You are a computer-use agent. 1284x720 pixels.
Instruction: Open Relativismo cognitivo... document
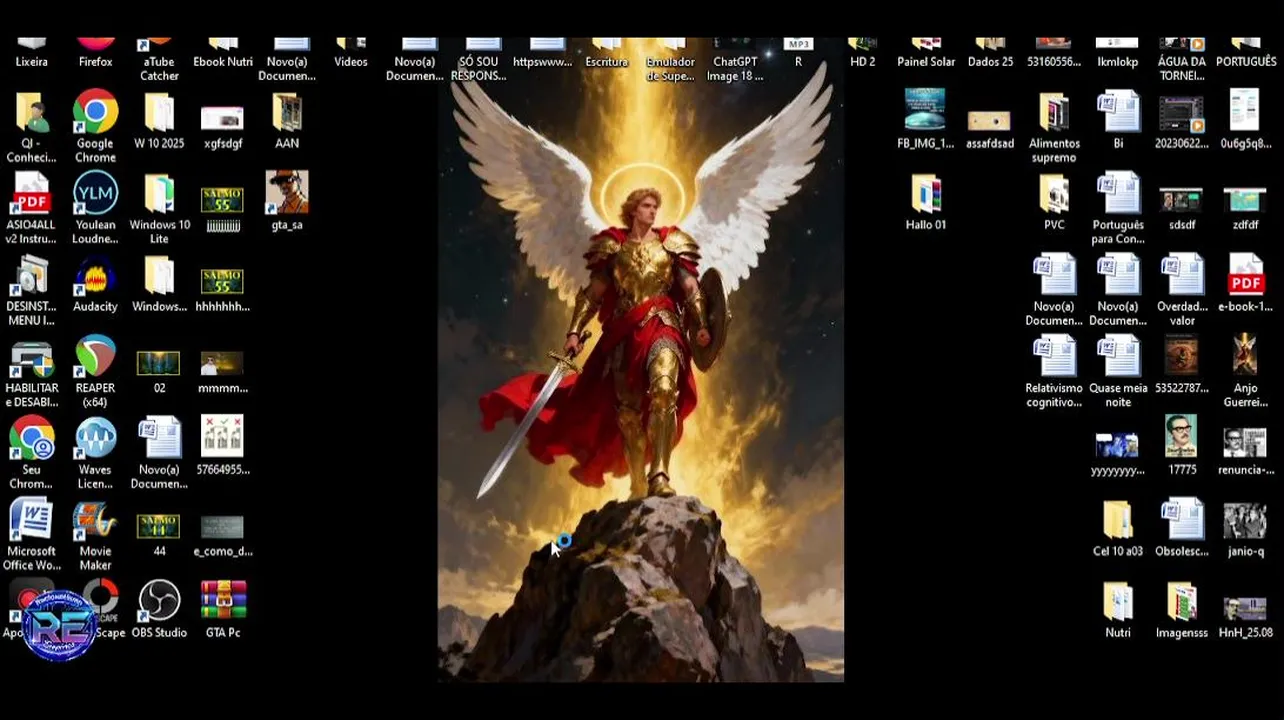coord(1054,356)
